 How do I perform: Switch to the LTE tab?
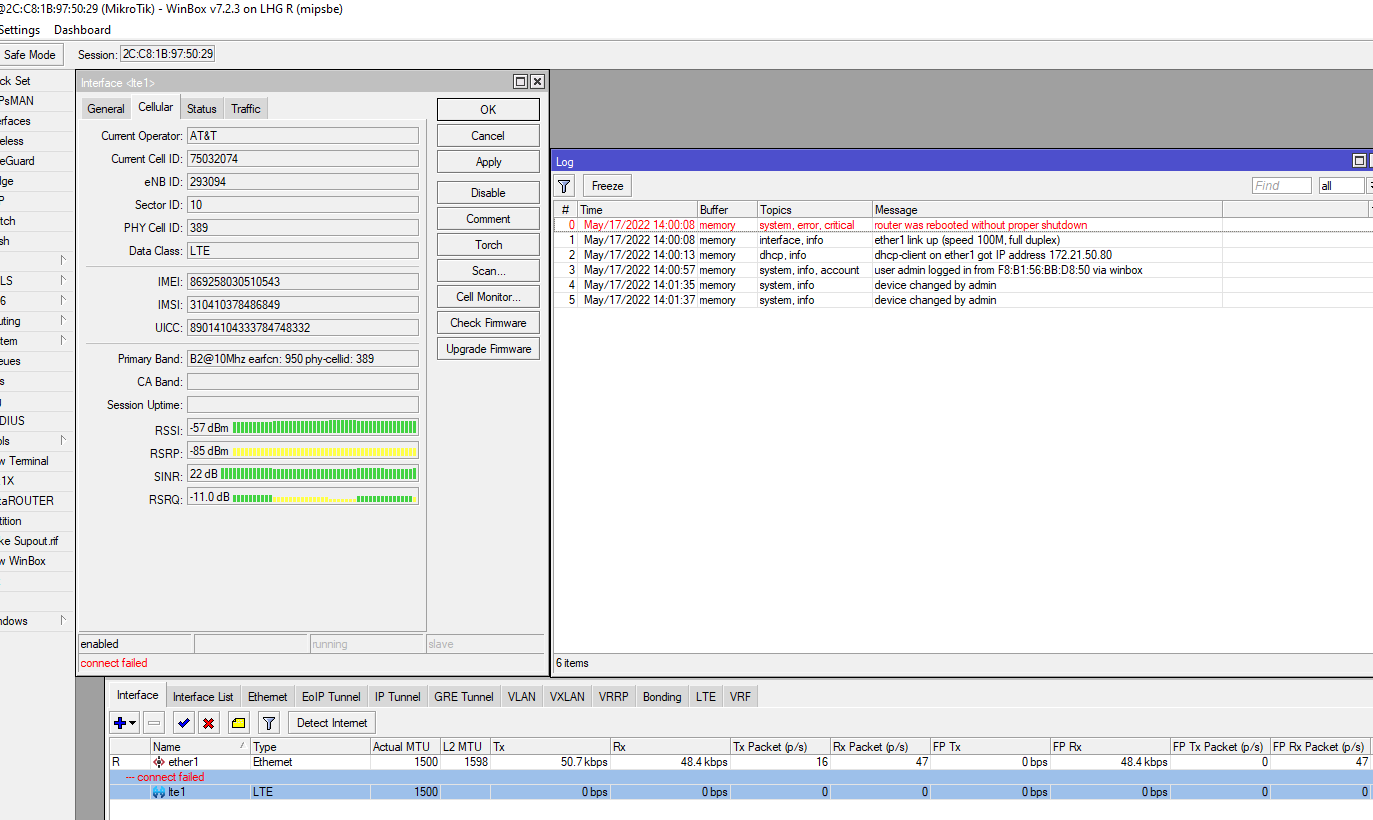[706, 697]
